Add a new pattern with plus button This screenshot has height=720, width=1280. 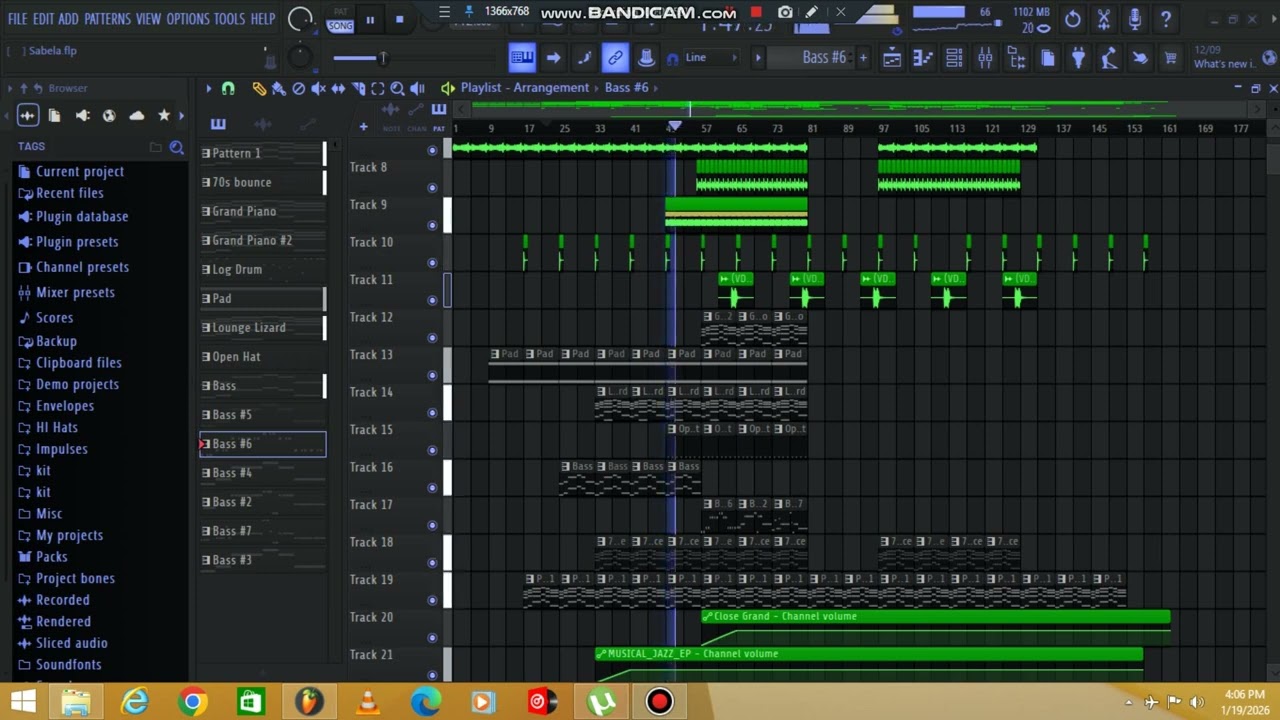click(x=863, y=58)
